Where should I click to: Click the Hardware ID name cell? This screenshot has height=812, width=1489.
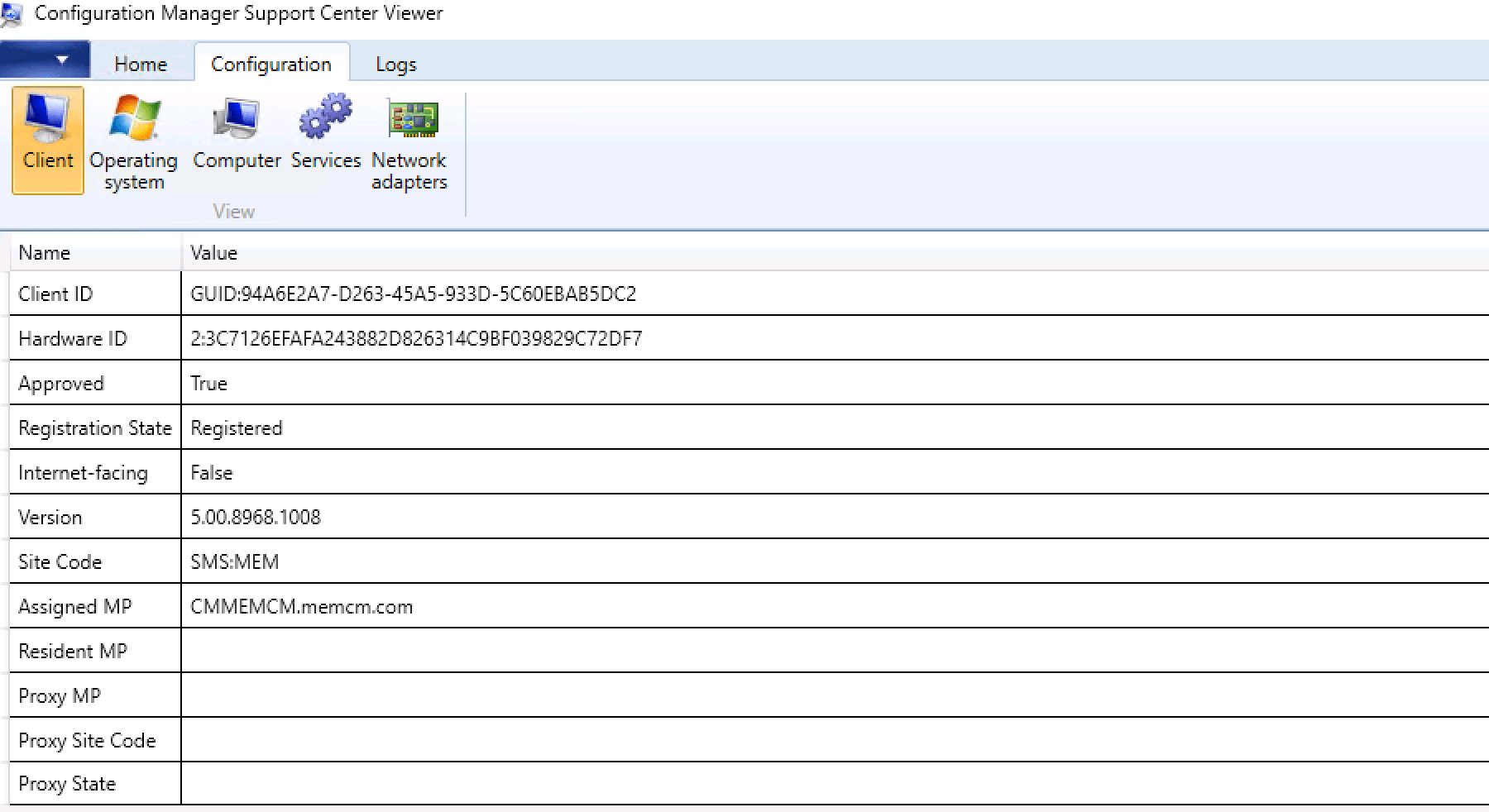tap(95, 338)
